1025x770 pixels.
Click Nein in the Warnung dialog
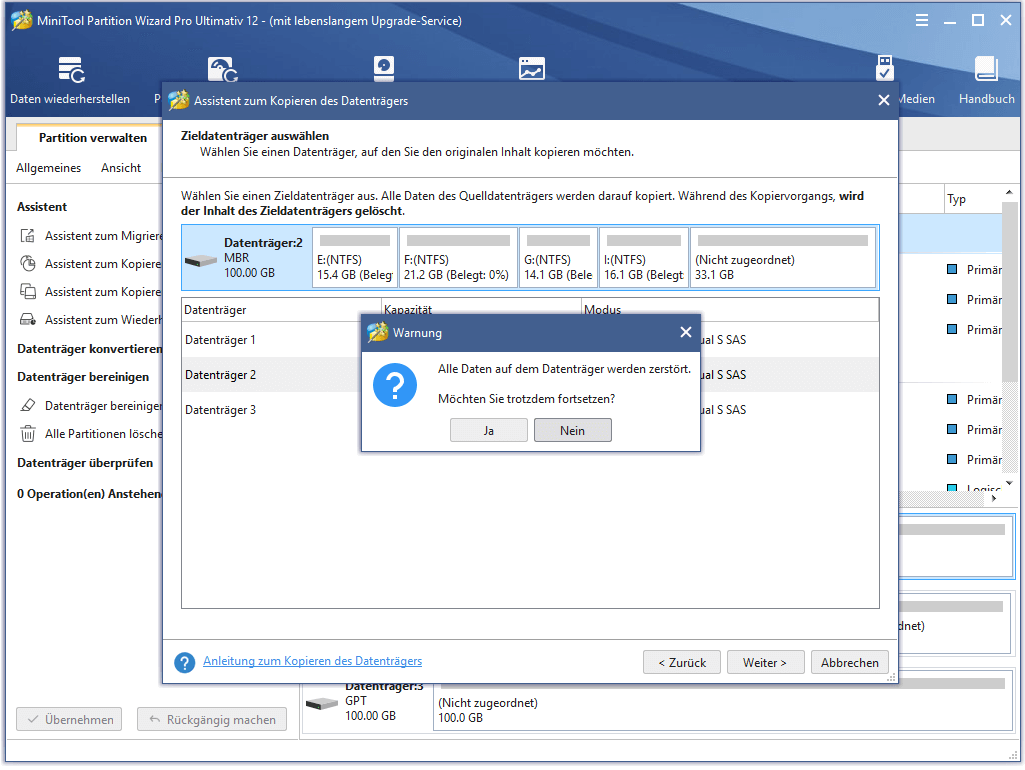pyautogui.click(x=573, y=431)
